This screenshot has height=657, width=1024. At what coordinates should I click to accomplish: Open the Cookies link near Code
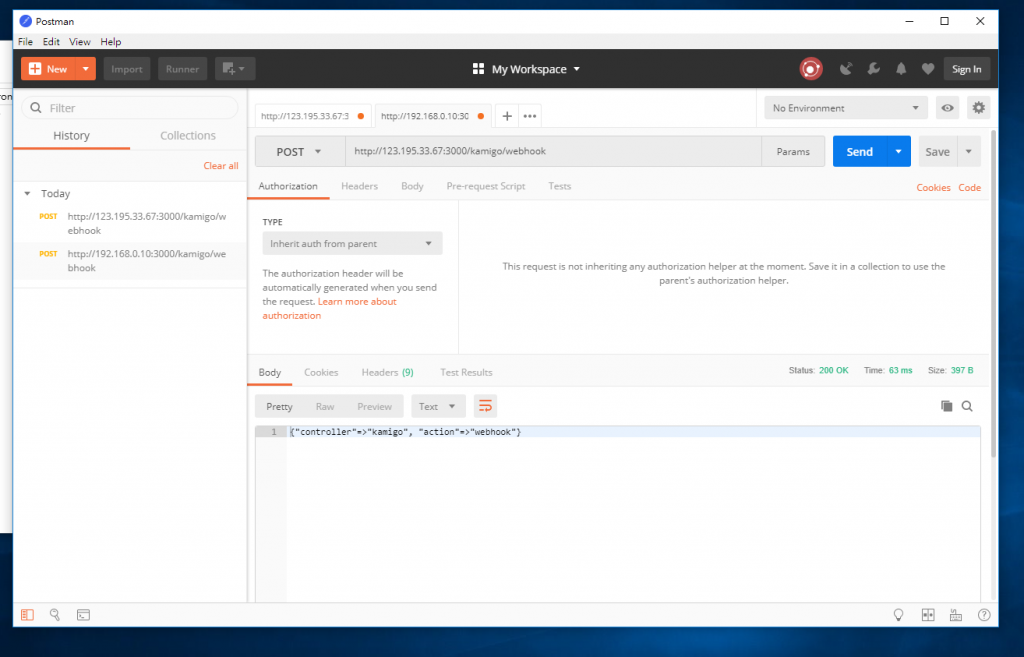click(933, 187)
